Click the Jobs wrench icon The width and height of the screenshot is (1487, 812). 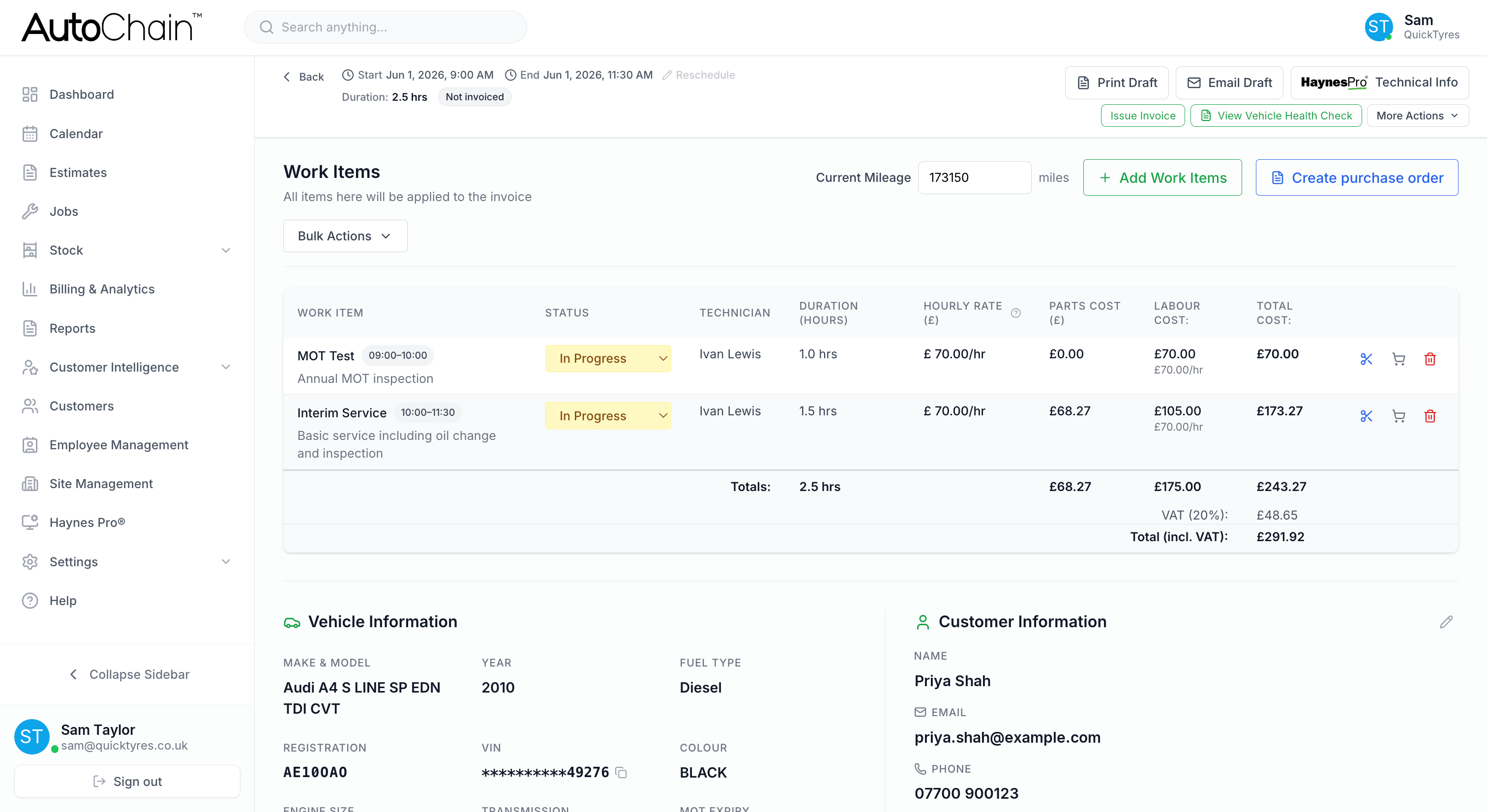click(x=30, y=211)
